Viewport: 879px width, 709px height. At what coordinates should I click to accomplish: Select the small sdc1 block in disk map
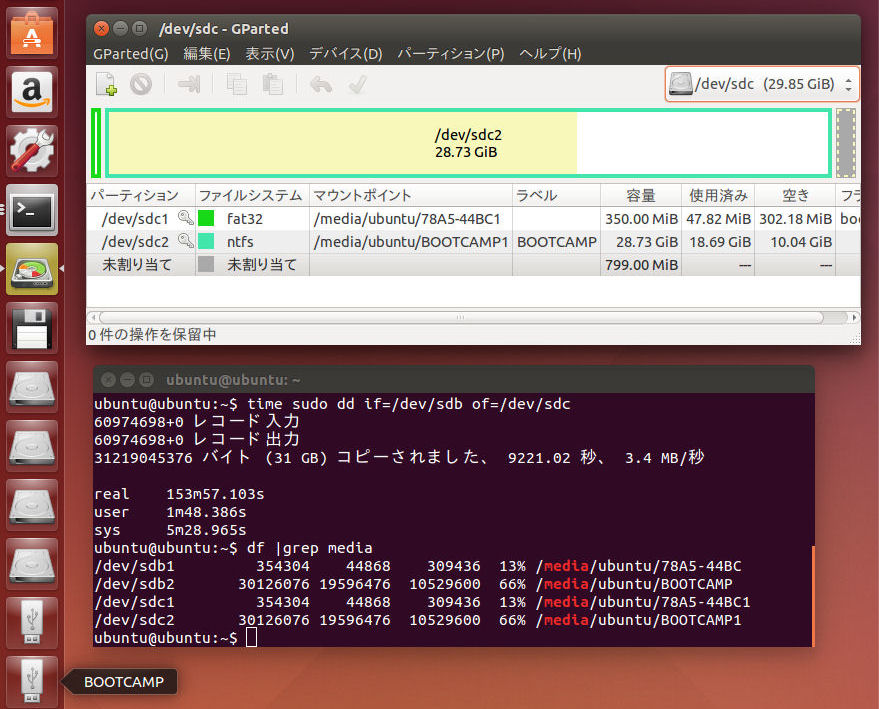[x=96, y=143]
